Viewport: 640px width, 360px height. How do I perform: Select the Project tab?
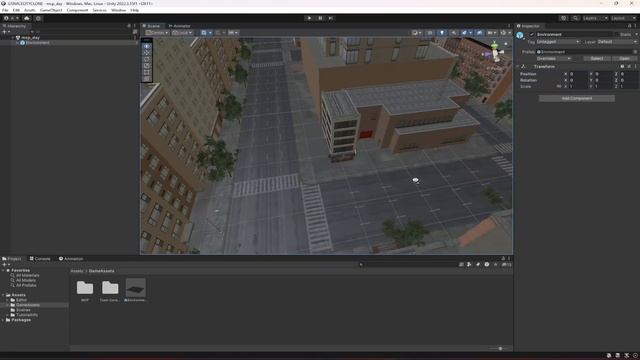click(x=12, y=259)
